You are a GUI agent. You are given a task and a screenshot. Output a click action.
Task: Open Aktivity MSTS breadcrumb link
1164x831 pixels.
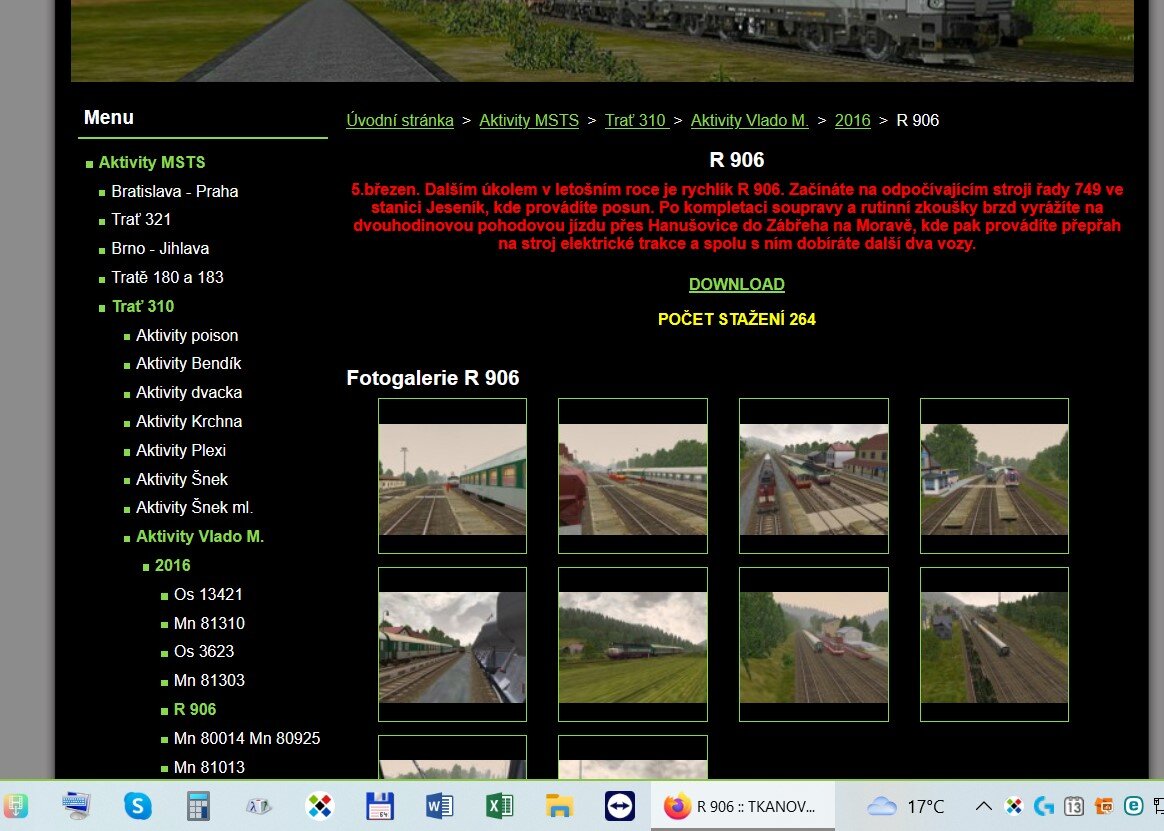pyautogui.click(x=529, y=120)
